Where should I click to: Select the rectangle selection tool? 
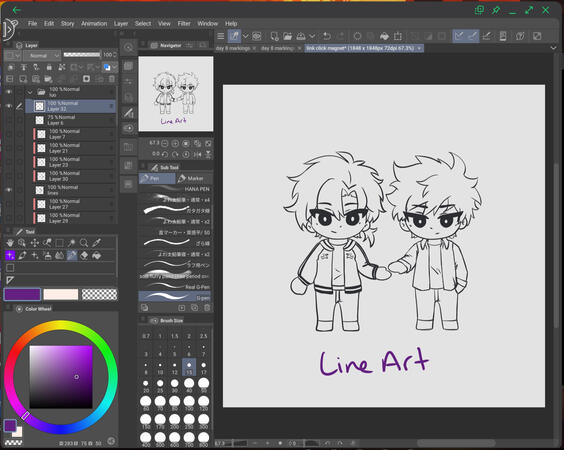pos(59,243)
